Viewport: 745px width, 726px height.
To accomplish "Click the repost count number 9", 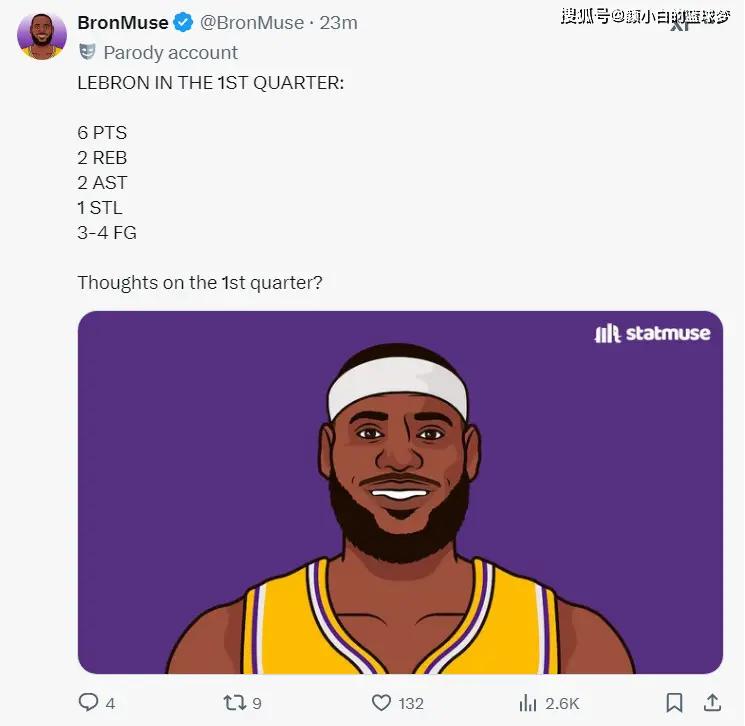I will click(257, 703).
